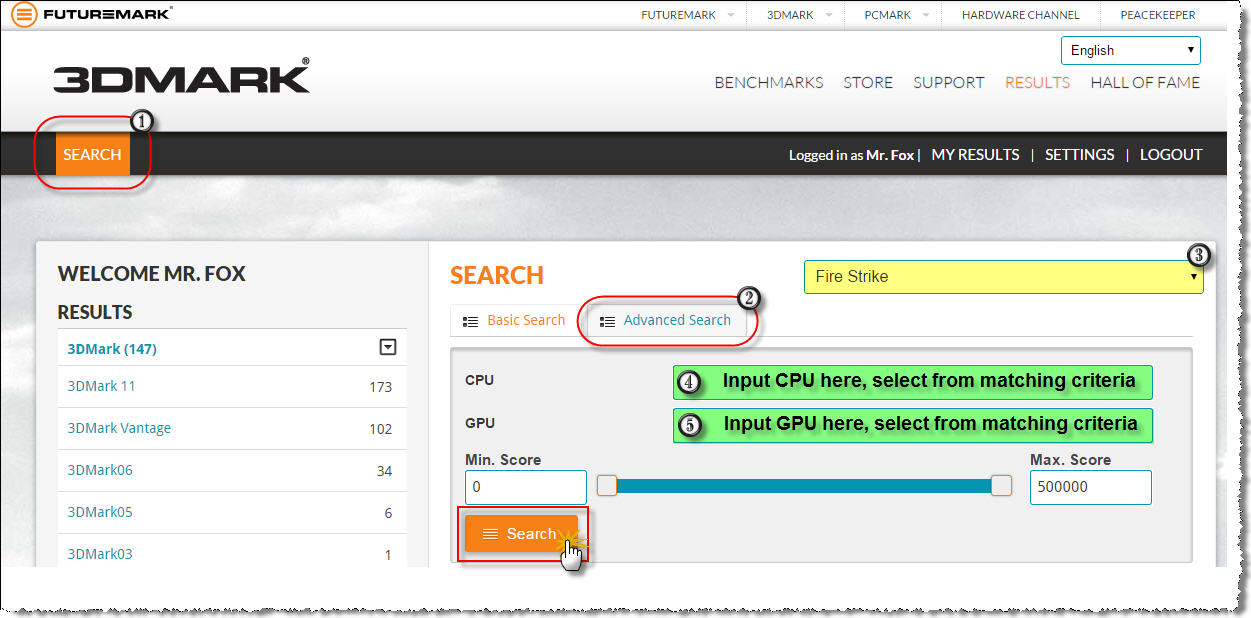The height and width of the screenshot is (618, 1251).
Task: Open the 3DMark06 results
Action: pyautogui.click(x=100, y=470)
